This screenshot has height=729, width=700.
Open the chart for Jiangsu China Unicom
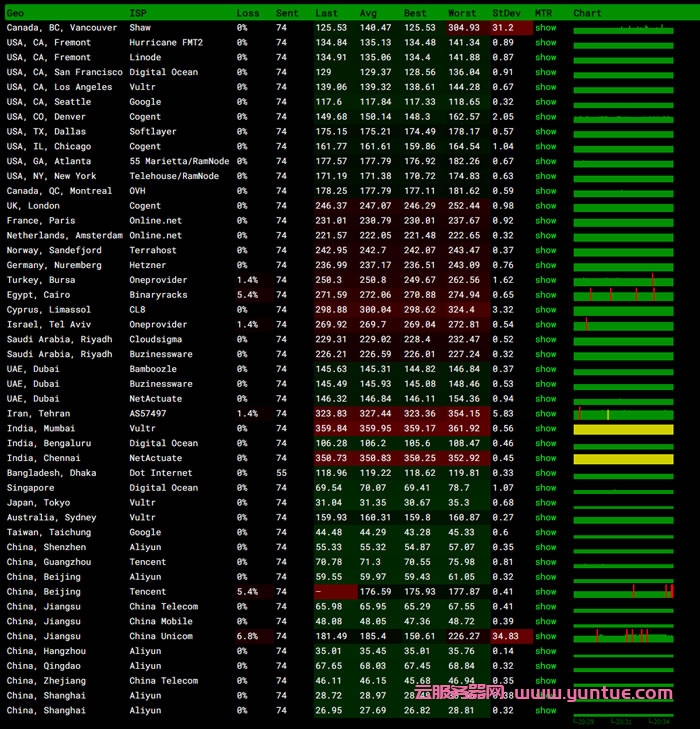pyautogui.click(x=623, y=636)
